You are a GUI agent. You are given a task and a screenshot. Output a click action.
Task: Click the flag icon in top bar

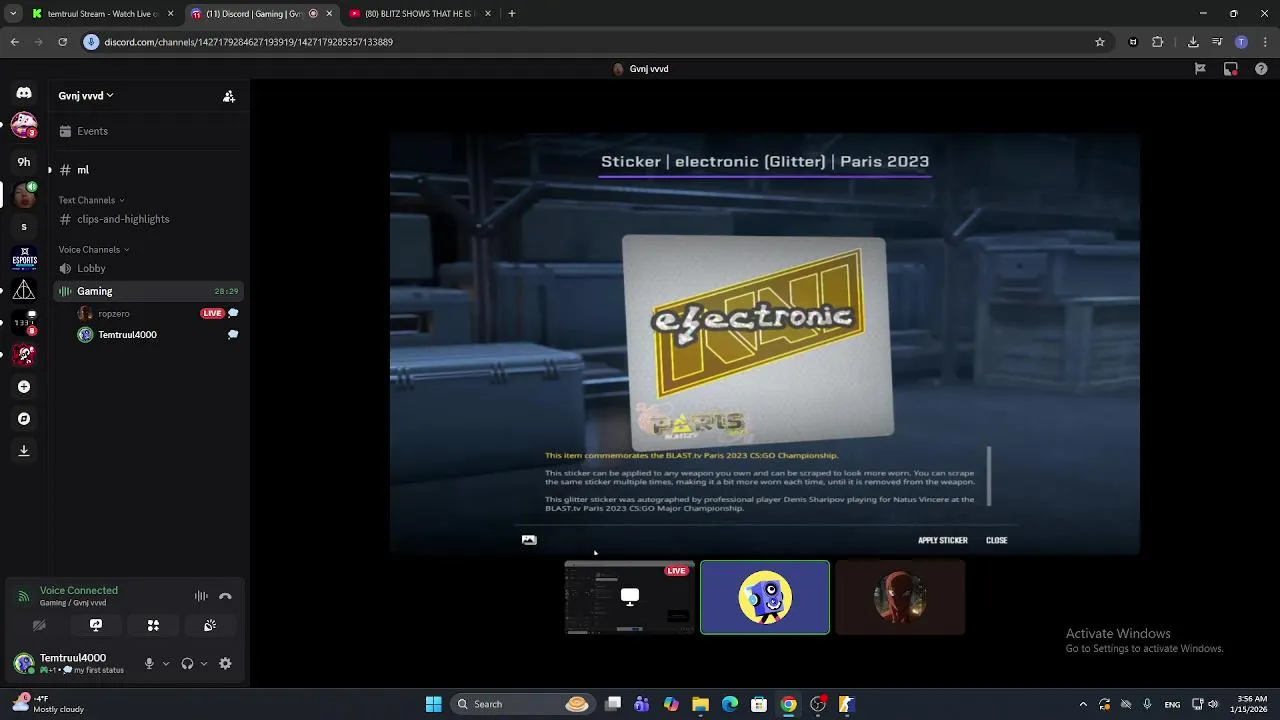pos(1200,69)
